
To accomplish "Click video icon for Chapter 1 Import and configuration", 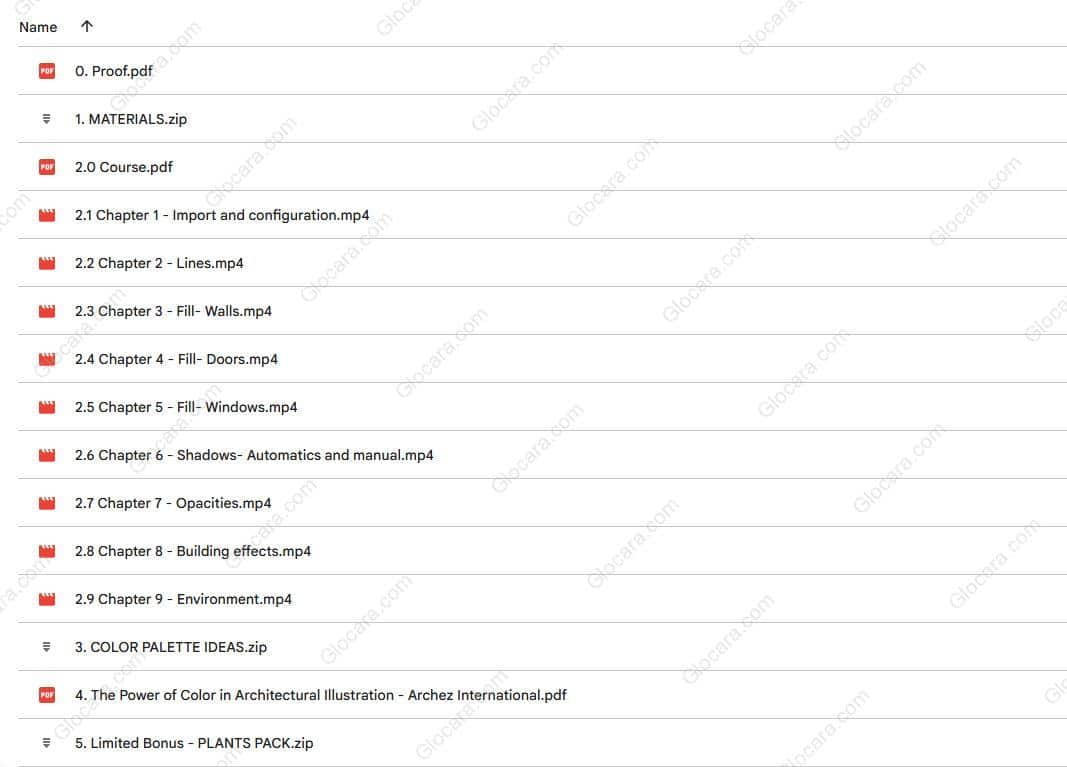I will point(47,215).
